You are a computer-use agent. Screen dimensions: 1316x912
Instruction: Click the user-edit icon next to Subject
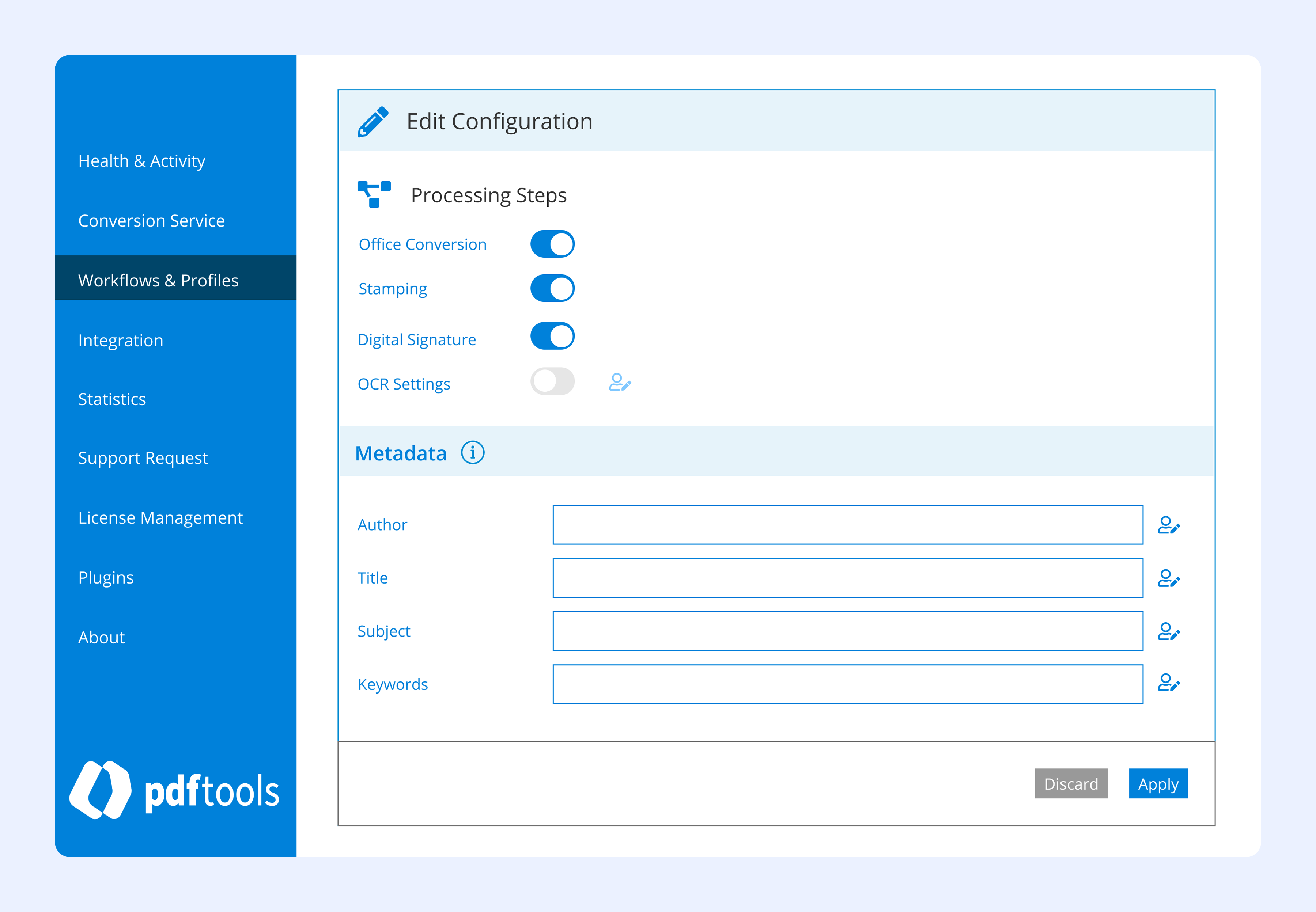pyautogui.click(x=1169, y=631)
